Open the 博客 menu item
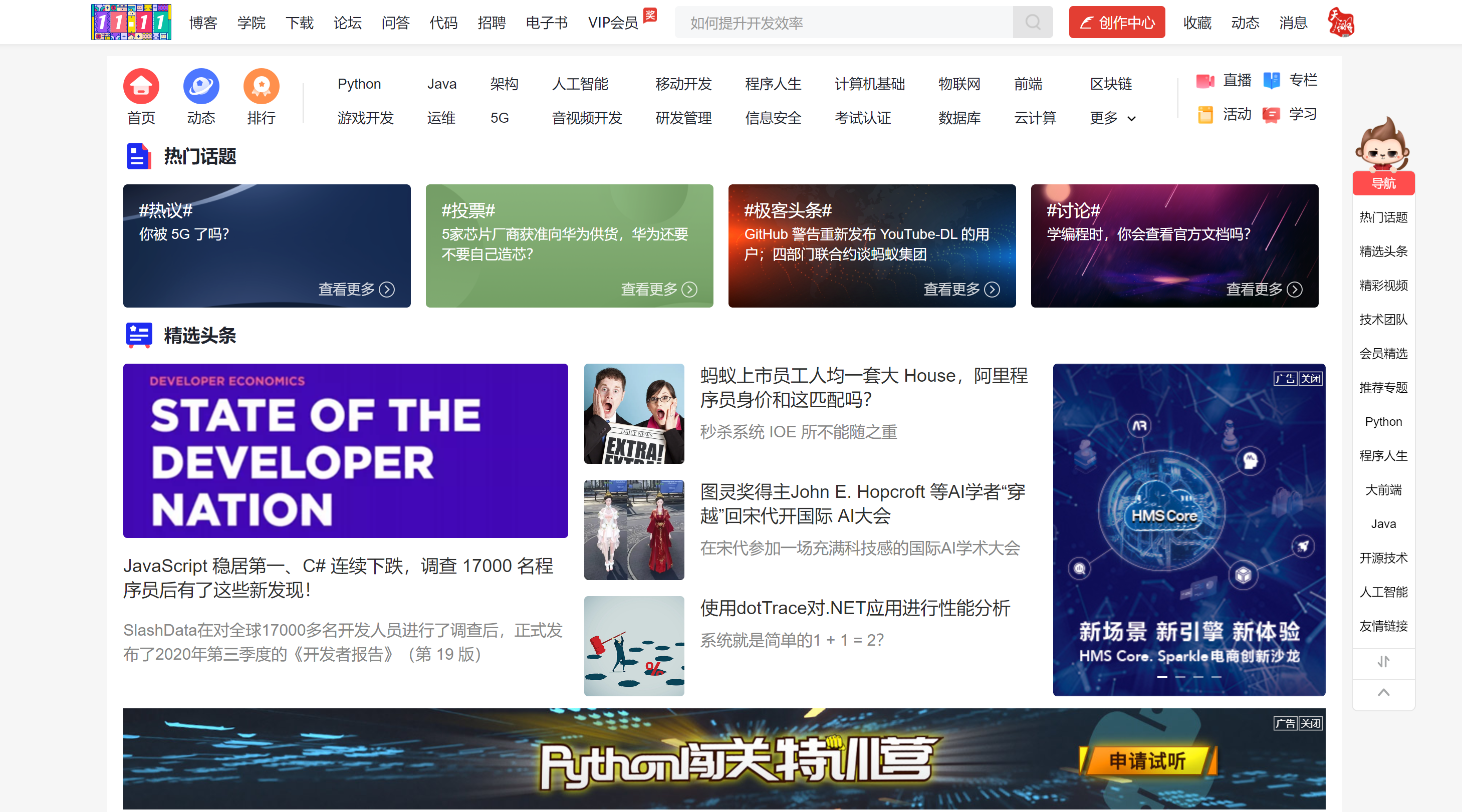This screenshot has height=812, width=1462. (x=203, y=23)
